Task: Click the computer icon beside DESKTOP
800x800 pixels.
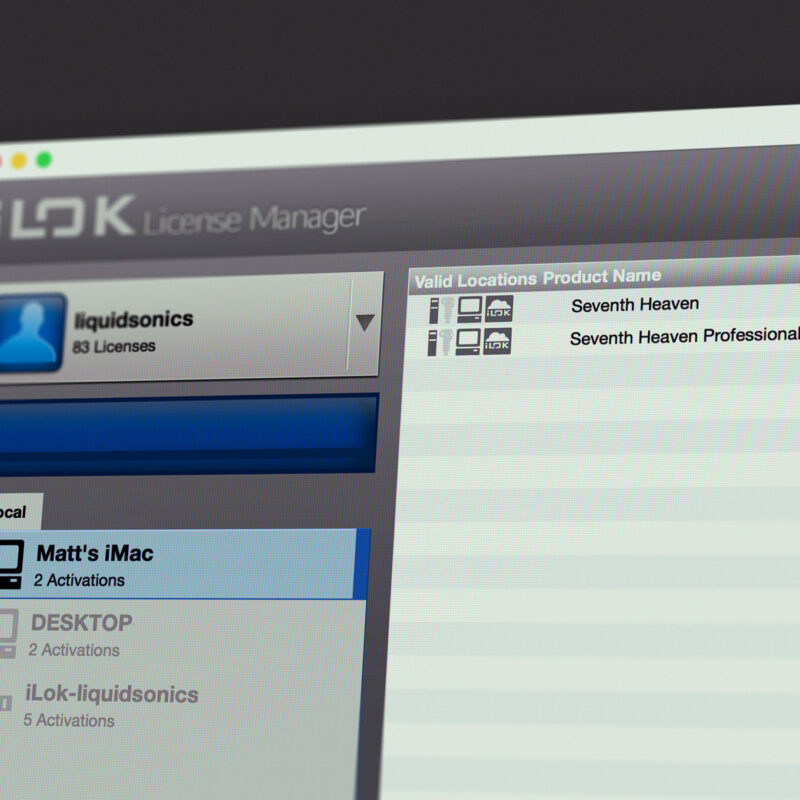Action: click(x=8, y=633)
